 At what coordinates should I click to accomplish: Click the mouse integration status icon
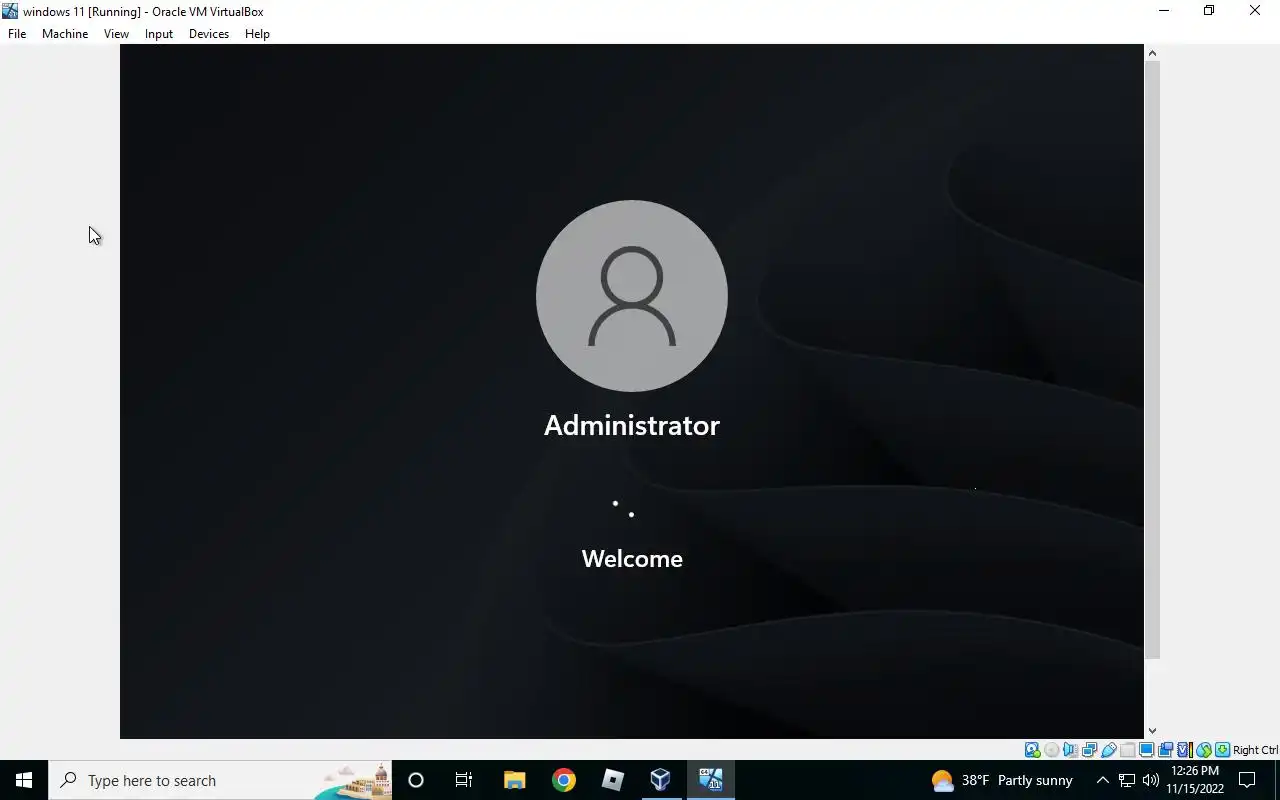[1204, 750]
